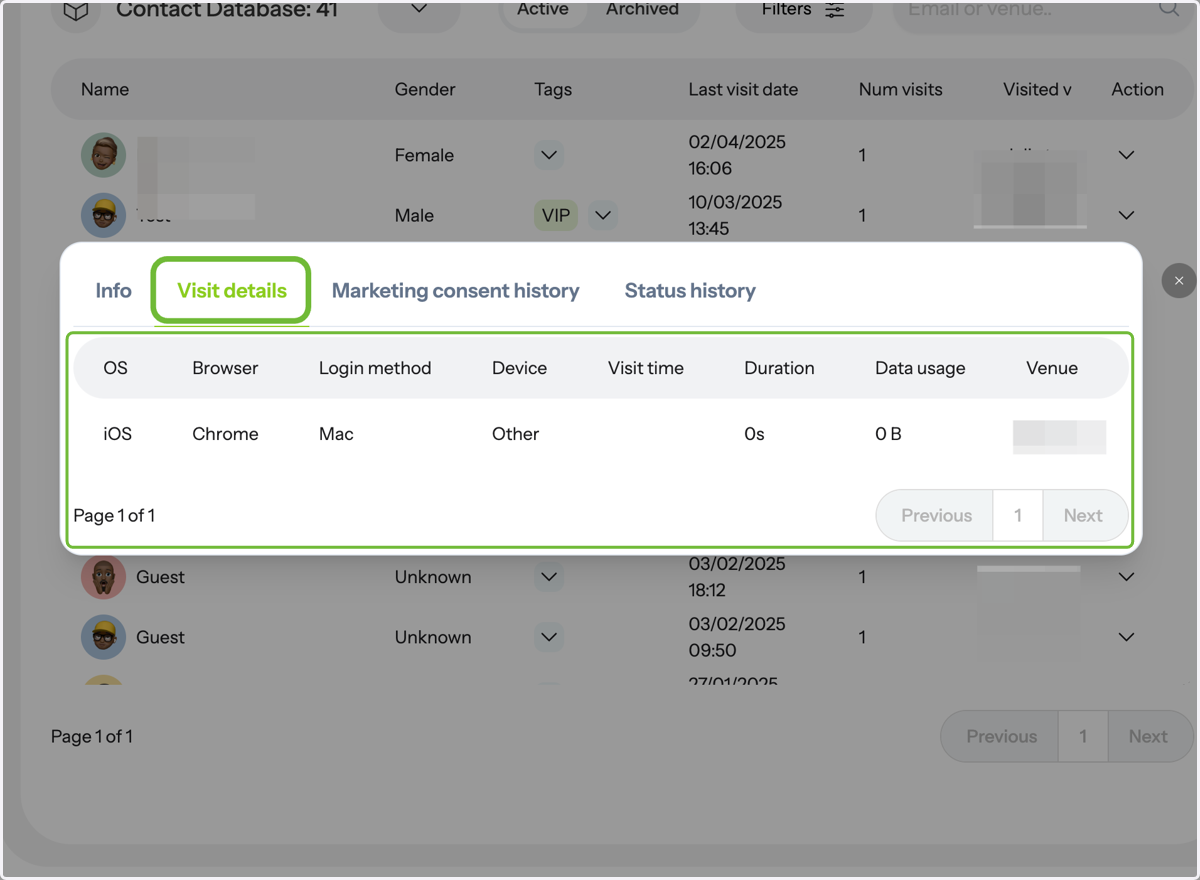Click the iOS cell in visit details

click(x=117, y=434)
